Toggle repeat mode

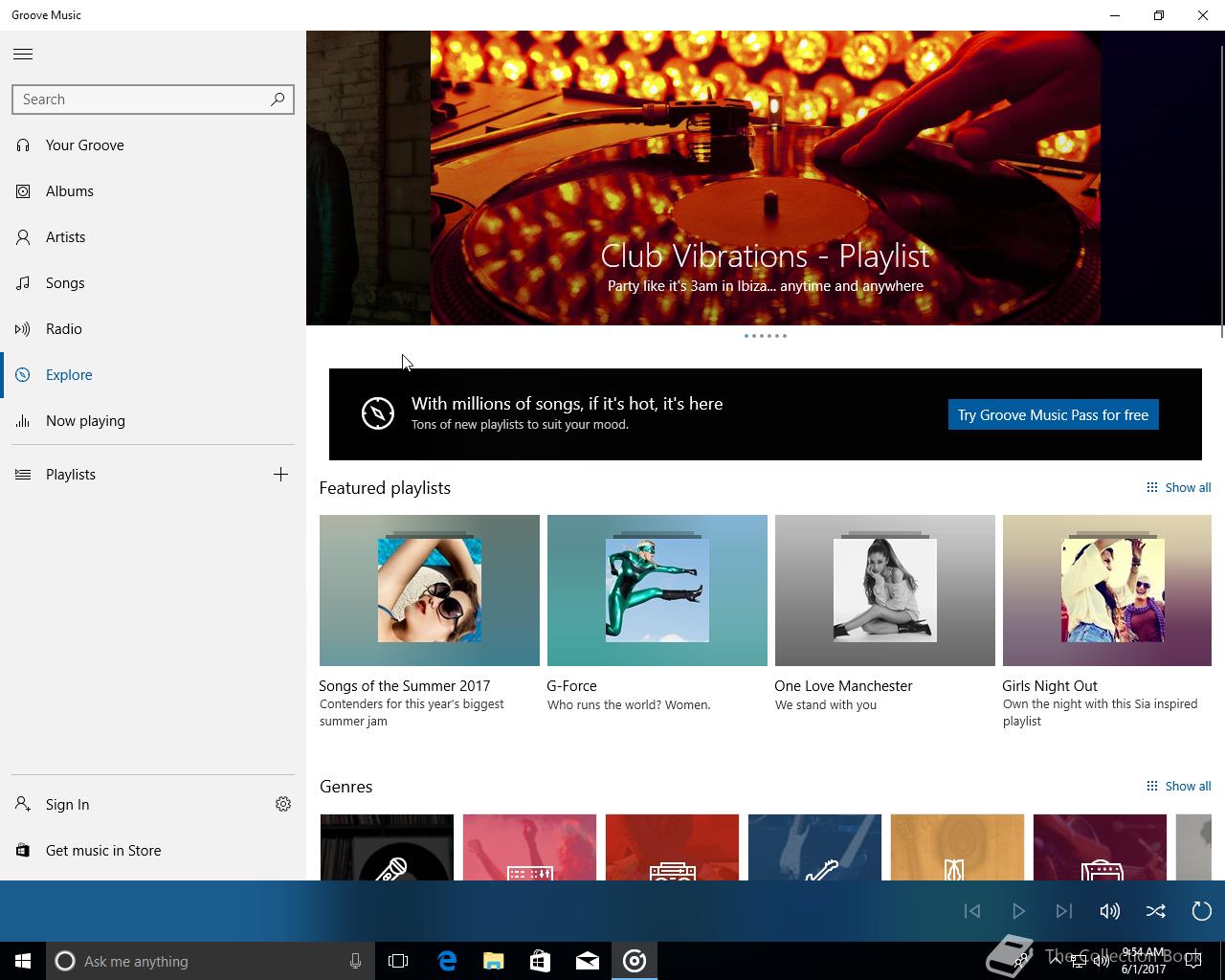pyautogui.click(x=1202, y=911)
